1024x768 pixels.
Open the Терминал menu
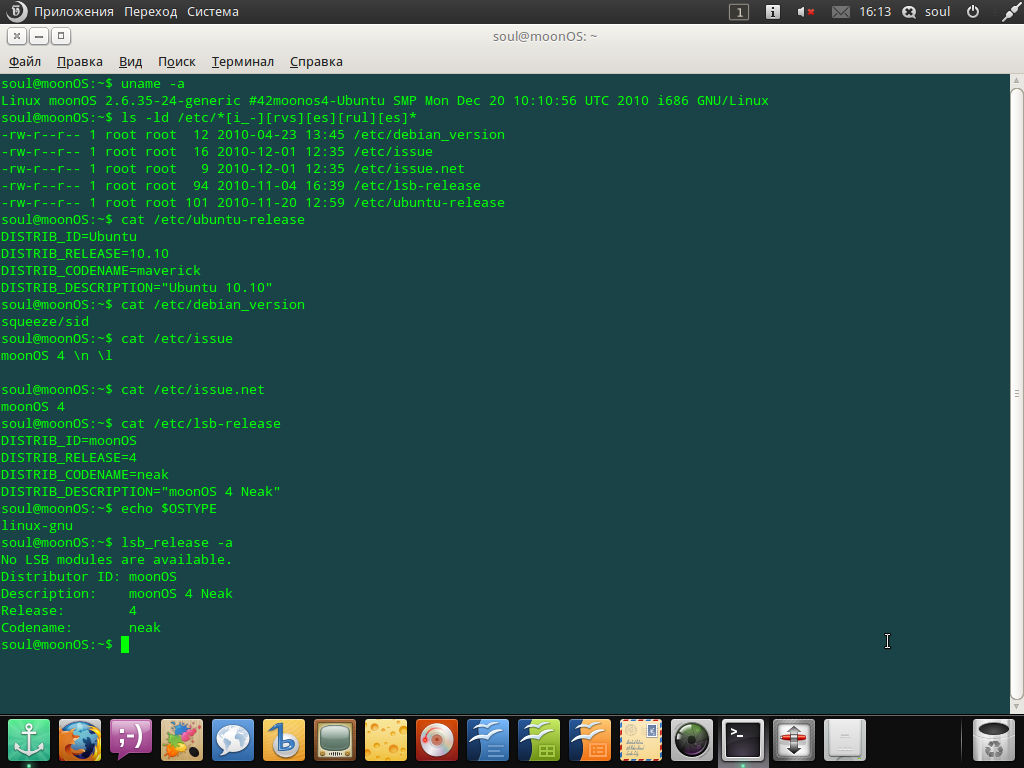pos(242,61)
